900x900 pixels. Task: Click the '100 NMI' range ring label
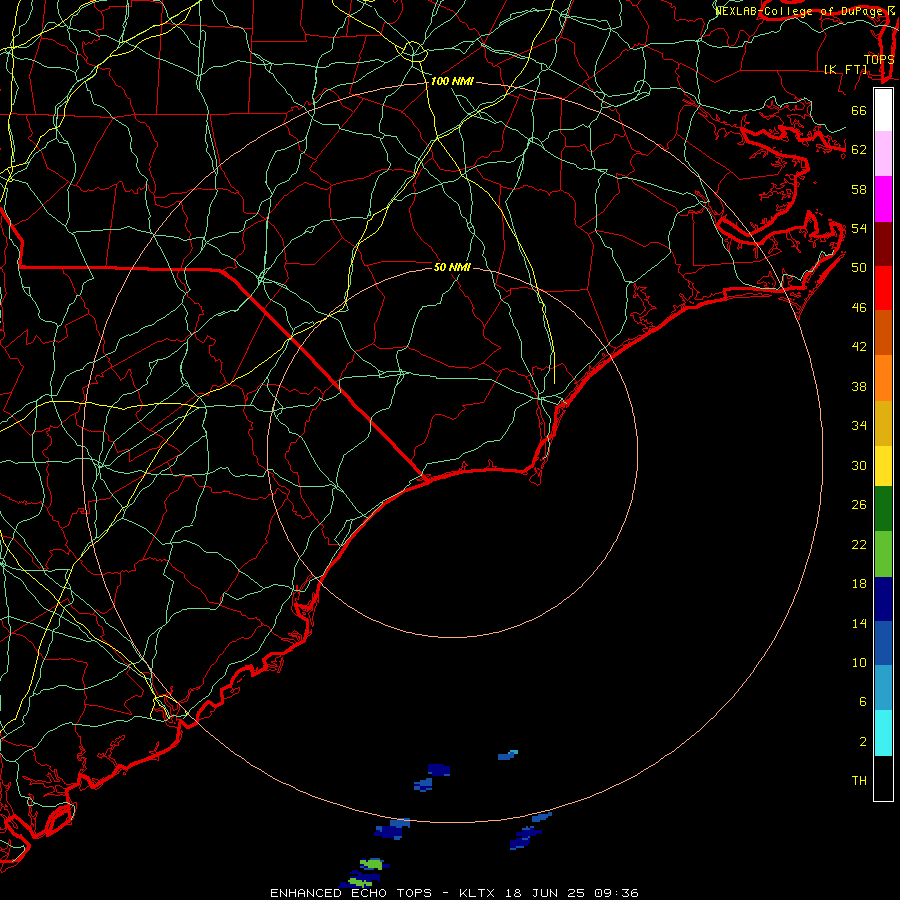point(452,82)
